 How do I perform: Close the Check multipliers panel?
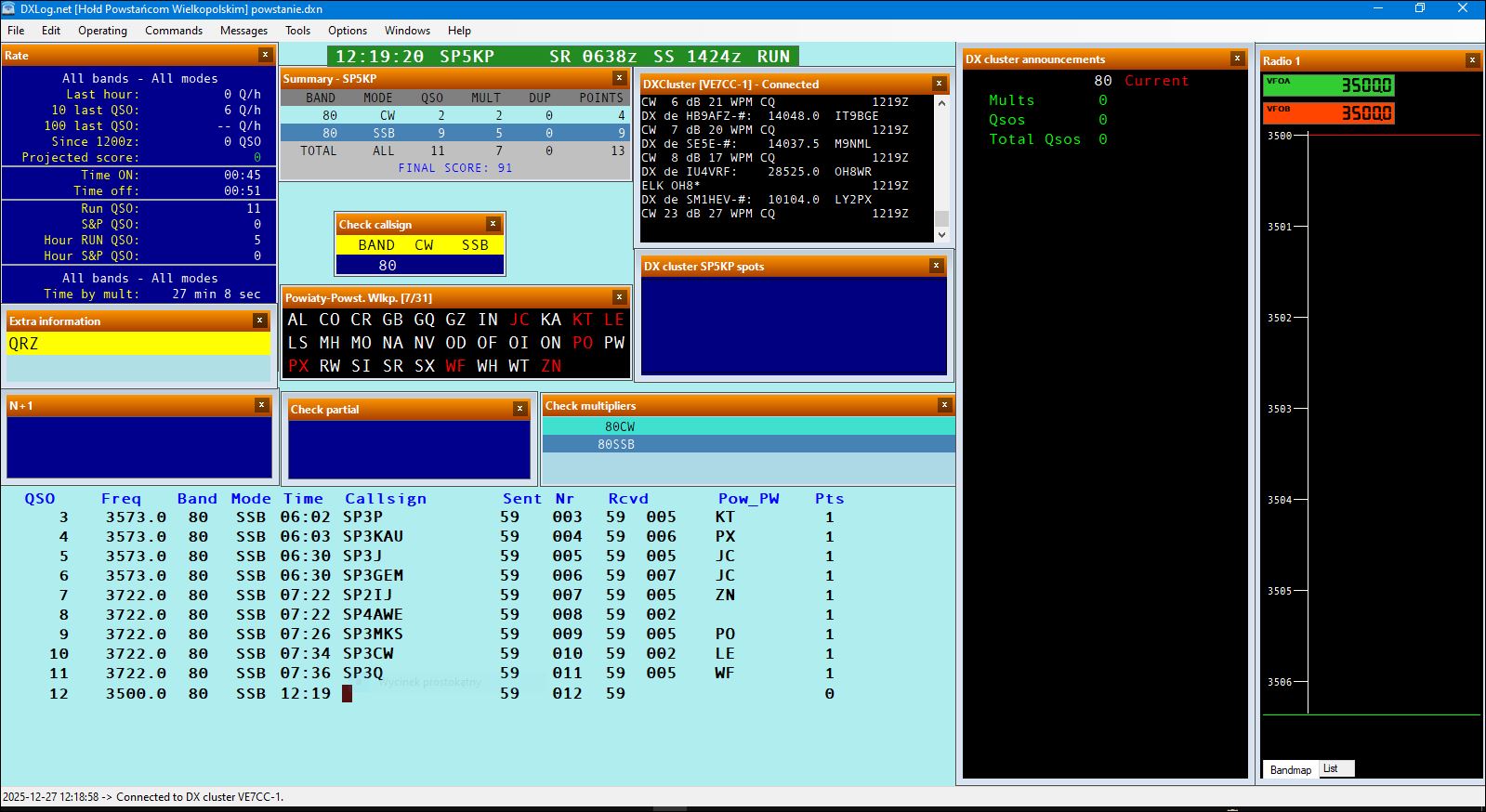tap(944, 405)
